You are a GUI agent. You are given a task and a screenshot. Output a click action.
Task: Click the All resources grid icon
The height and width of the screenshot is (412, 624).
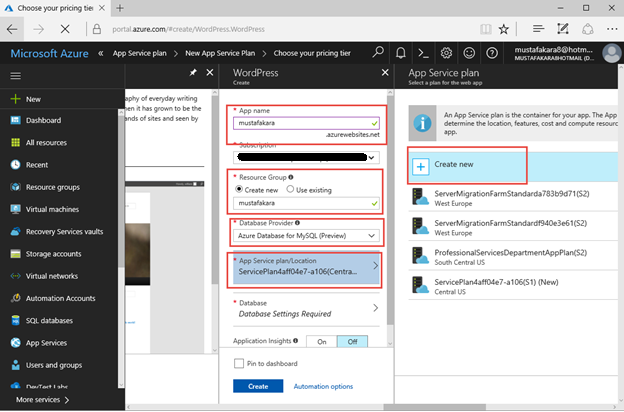(16, 143)
